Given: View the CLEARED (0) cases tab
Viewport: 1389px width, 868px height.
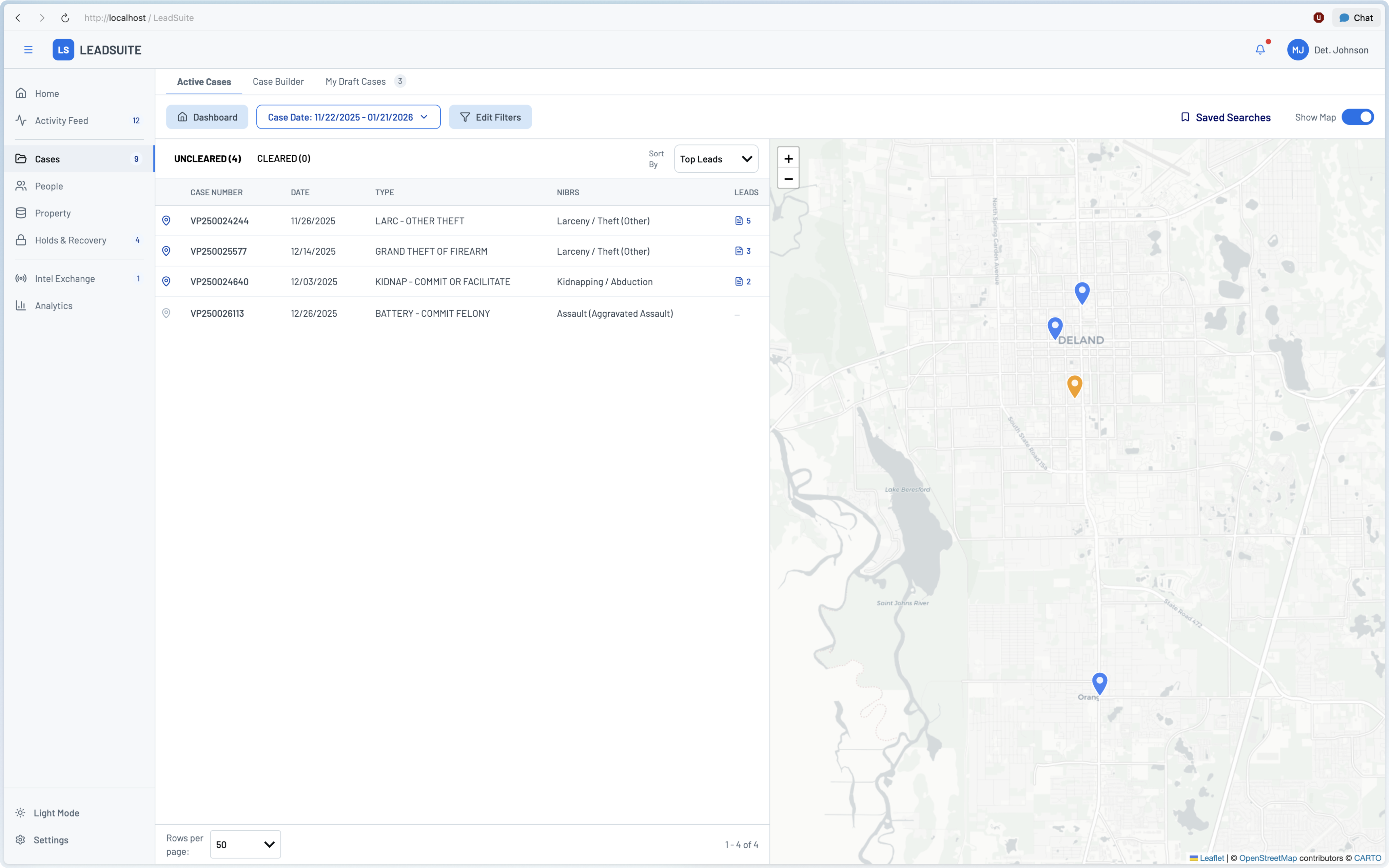Looking at the screenshot, I should 283,158.
